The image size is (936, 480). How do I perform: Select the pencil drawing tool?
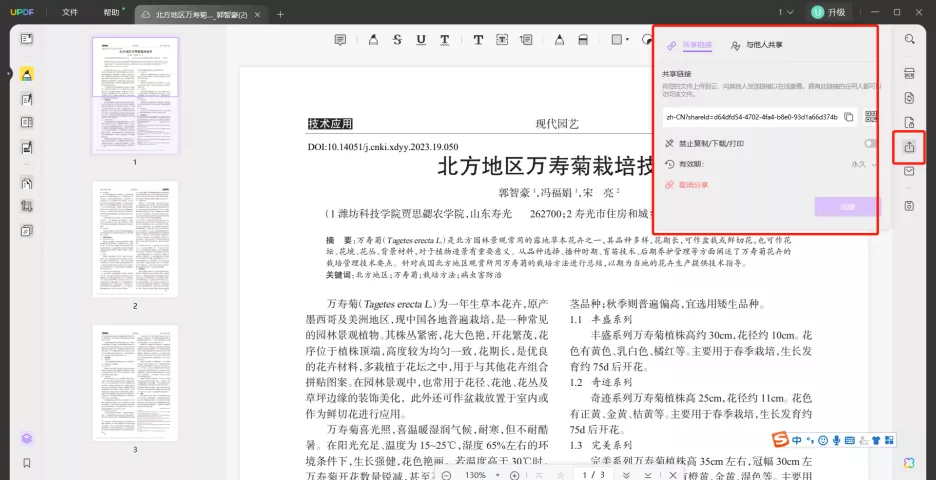(x=559, y=40)
